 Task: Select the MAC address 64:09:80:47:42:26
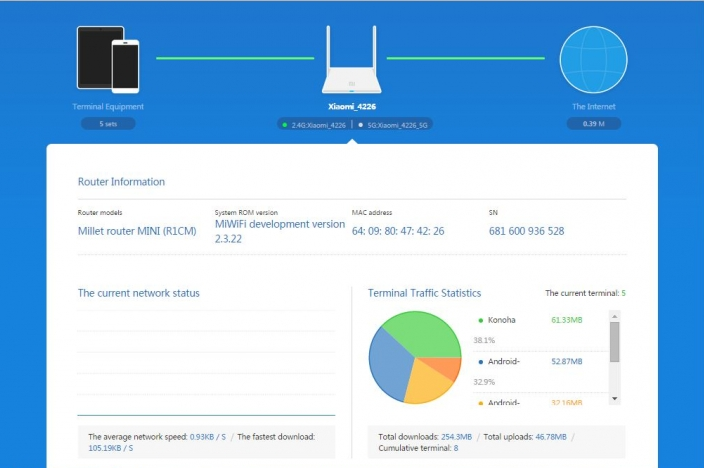click(x=398, y=231)
